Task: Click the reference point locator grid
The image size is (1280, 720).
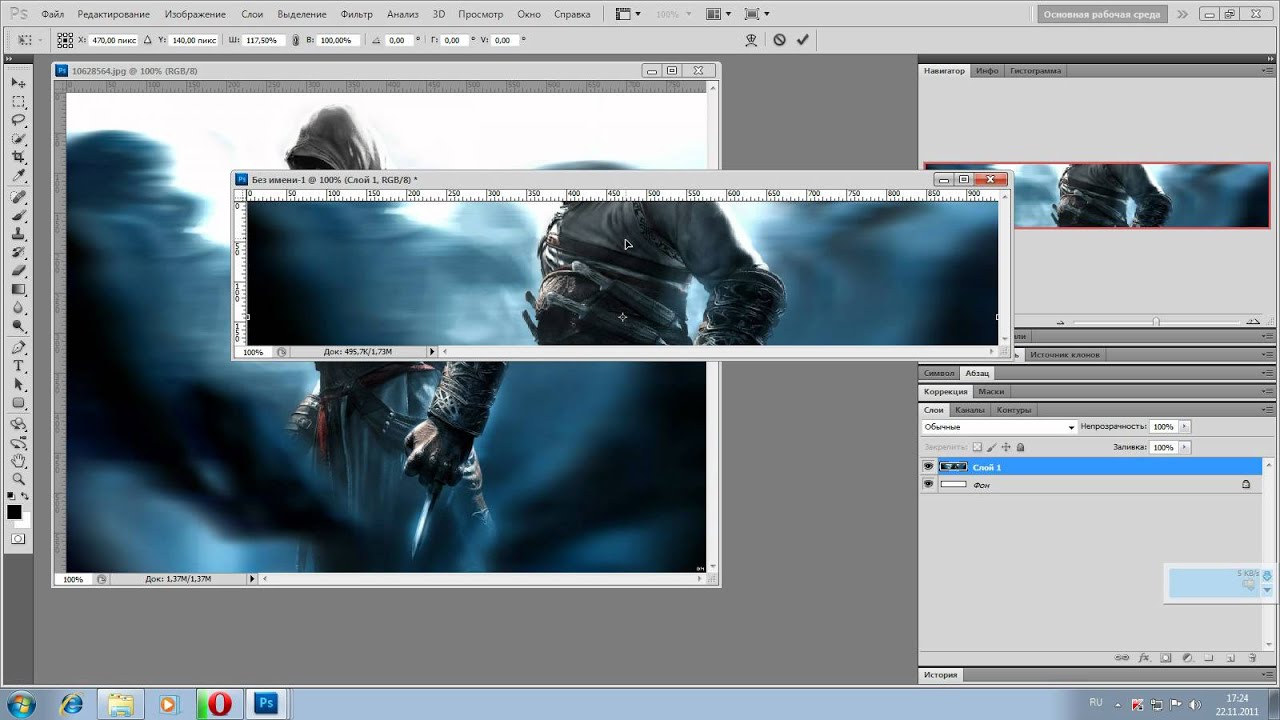Action: point(65,40)
